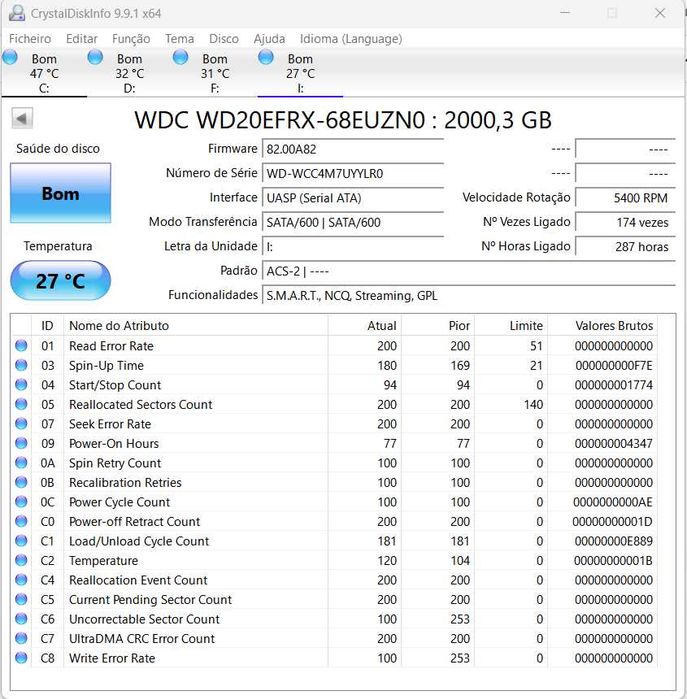Click the 'Reallocated Sectors Count' attribute name
Image resolution: width=687 pixels, height=699 pixels.
pos(140,404)
